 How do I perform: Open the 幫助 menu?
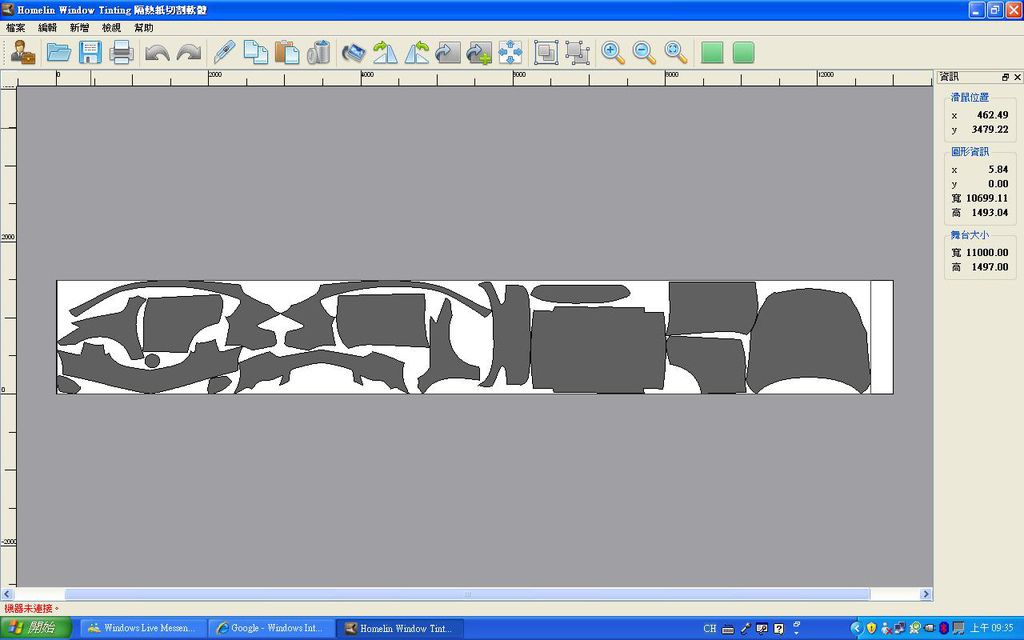pyautogui.click(x=144, y=27)
